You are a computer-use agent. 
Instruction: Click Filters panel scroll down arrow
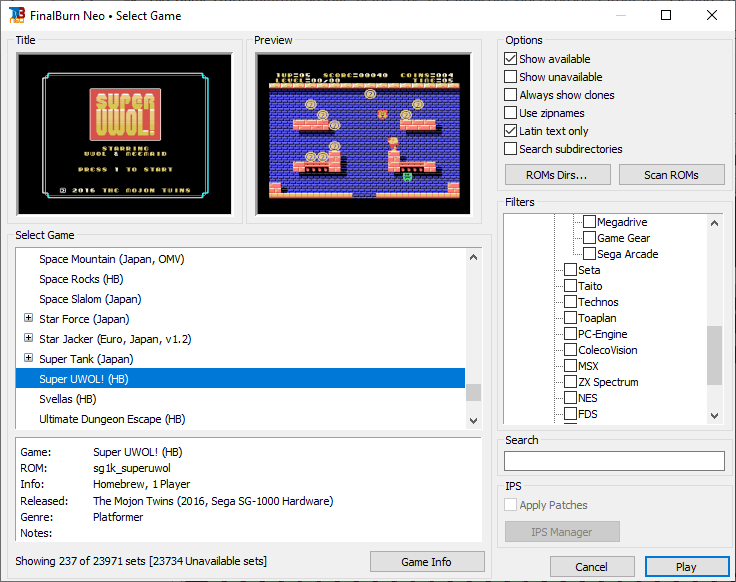click(714, 415)
